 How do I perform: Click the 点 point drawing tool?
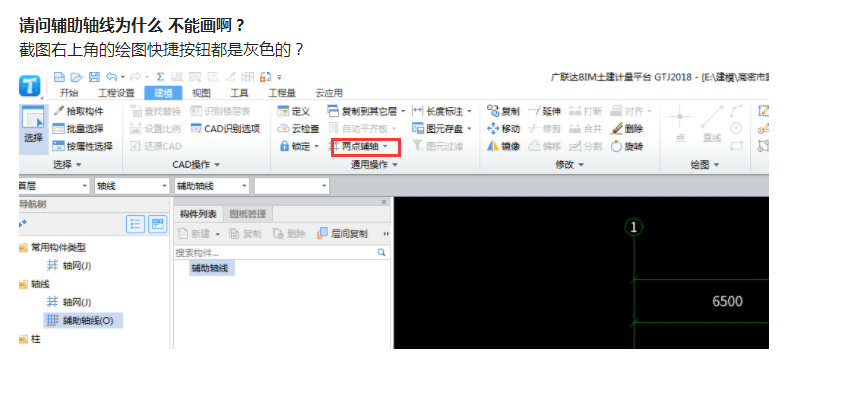[680, 124]
